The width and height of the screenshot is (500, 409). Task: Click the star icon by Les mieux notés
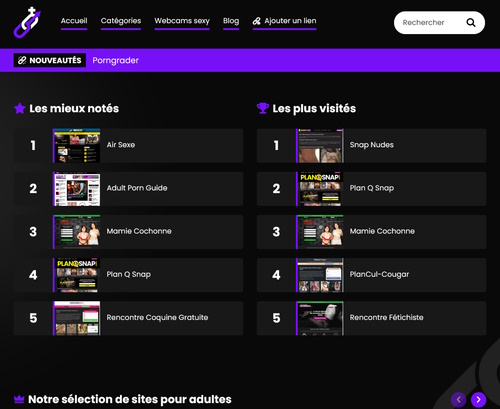point(20,108)
